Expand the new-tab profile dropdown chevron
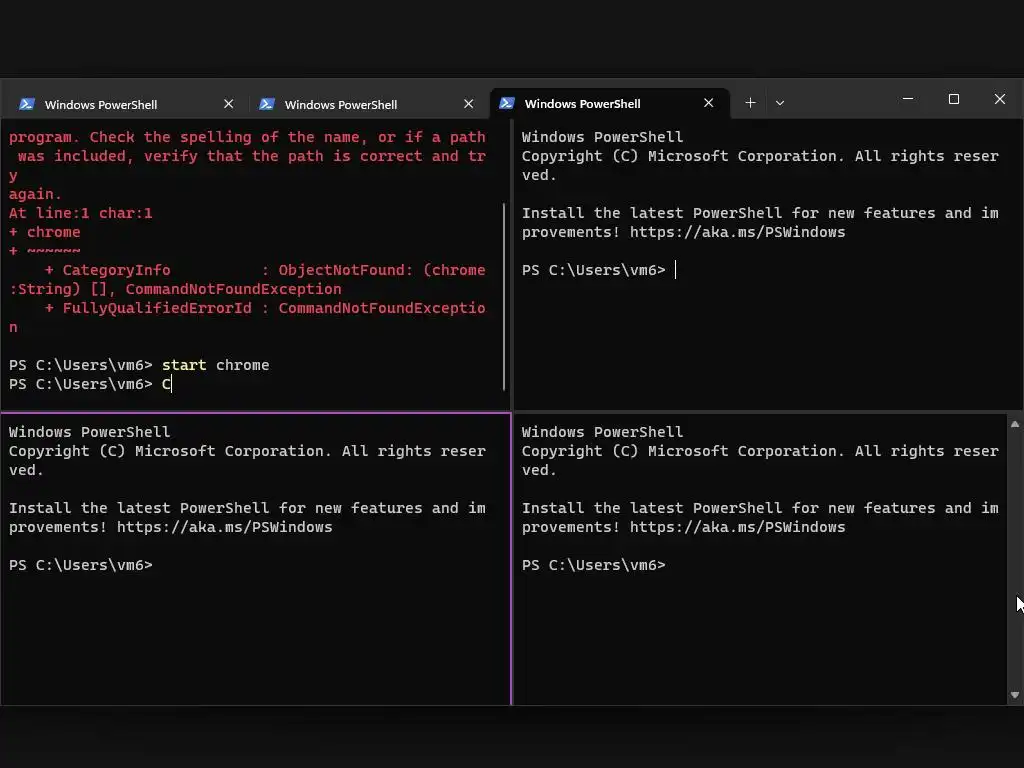This screenshot has width=1024, height=768. pyautogui.click(x=780, y=103)
